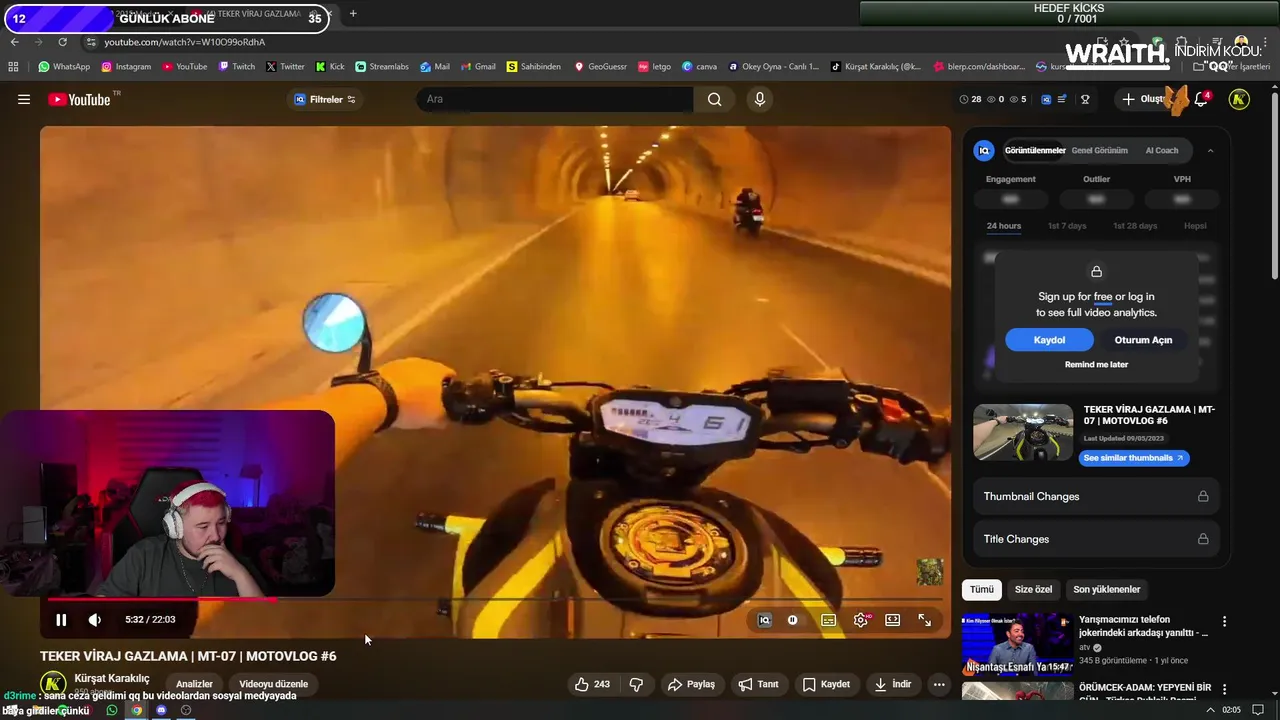
Task: Open the player settings gear
Action: pos(861,620)
